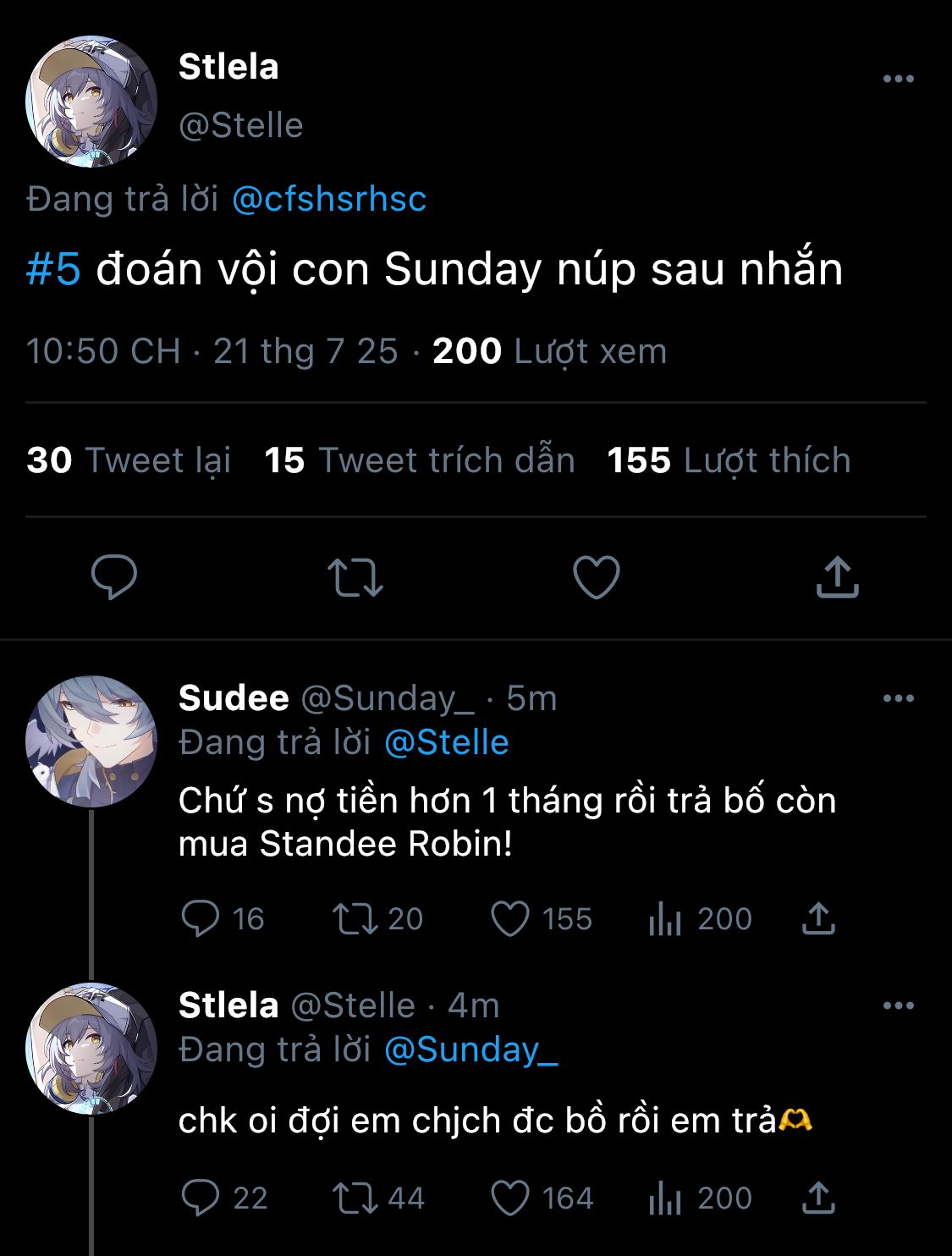Share the main tweet
Image resolution: width=952 pixels, height=1256 pixels.
837,577
